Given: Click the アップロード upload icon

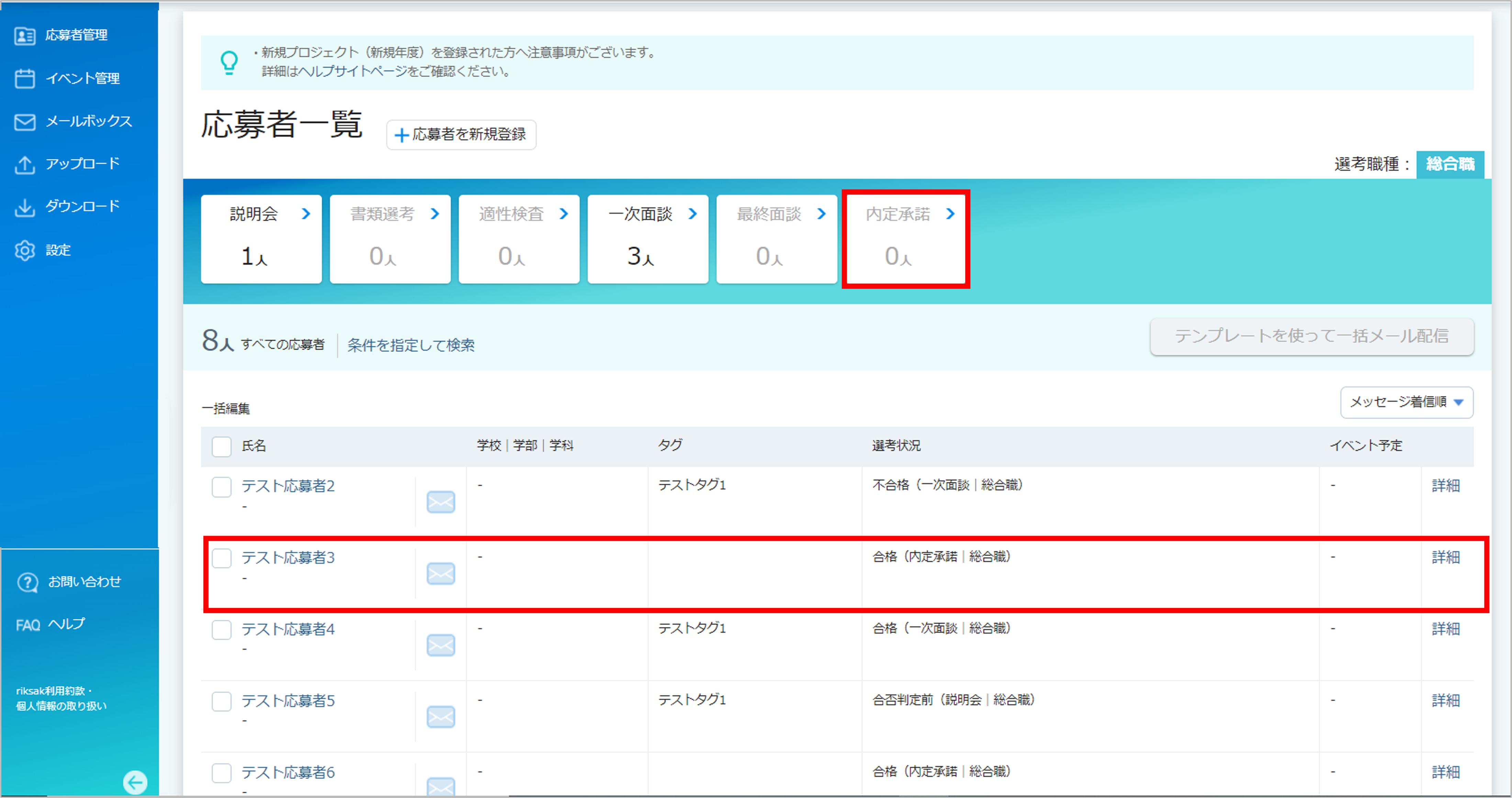Looking at the screenshot, I should click(x=25, y=164).
